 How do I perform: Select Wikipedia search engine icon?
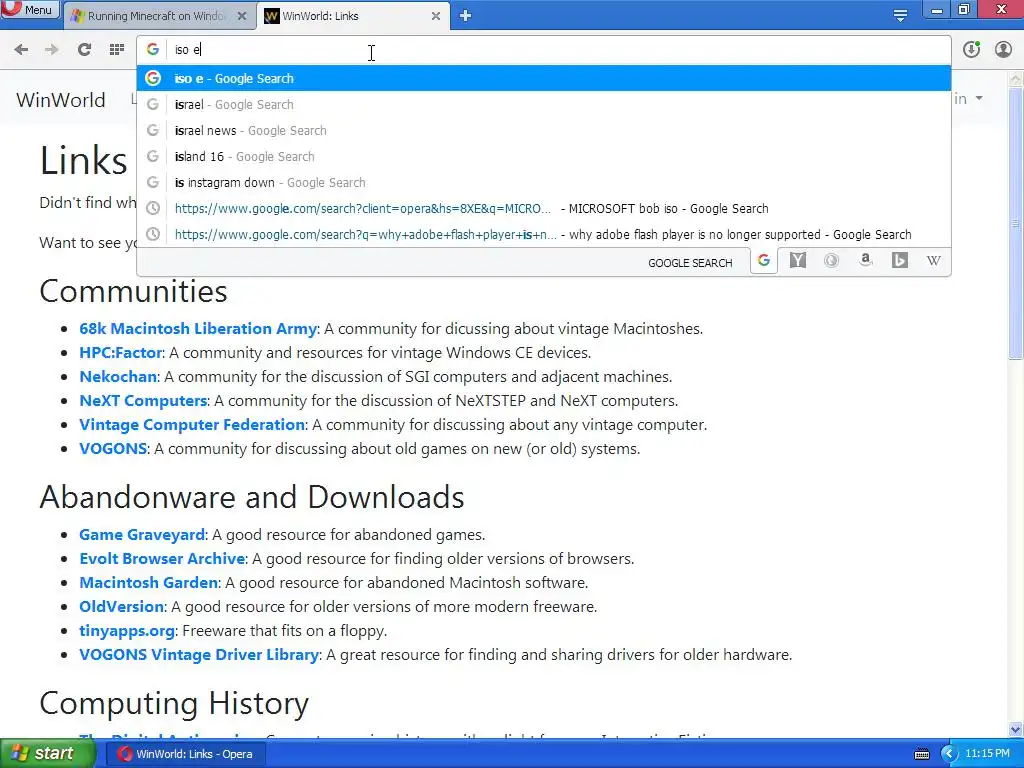[x=933, y=261]
